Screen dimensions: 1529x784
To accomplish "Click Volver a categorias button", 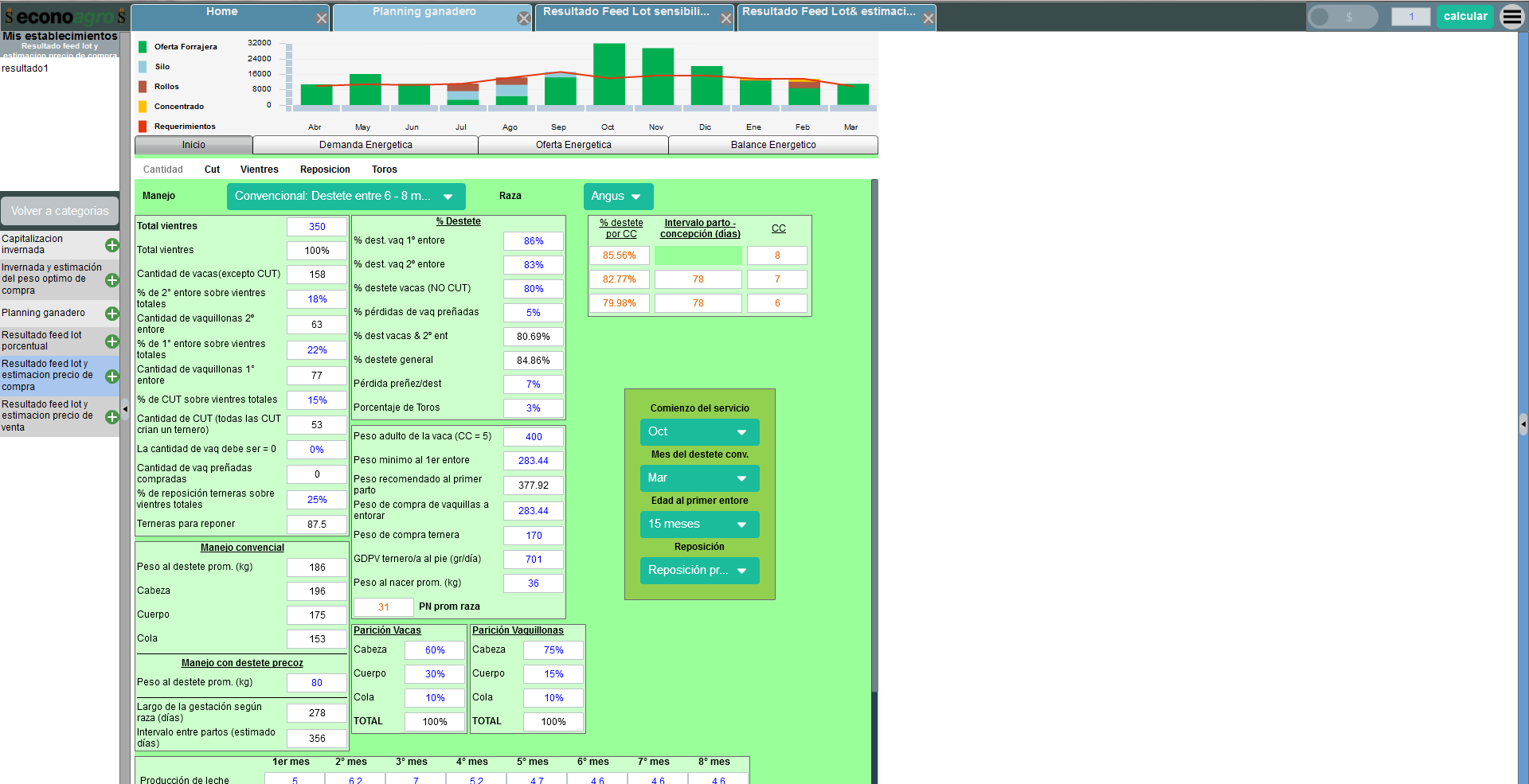I will [60, 211].
